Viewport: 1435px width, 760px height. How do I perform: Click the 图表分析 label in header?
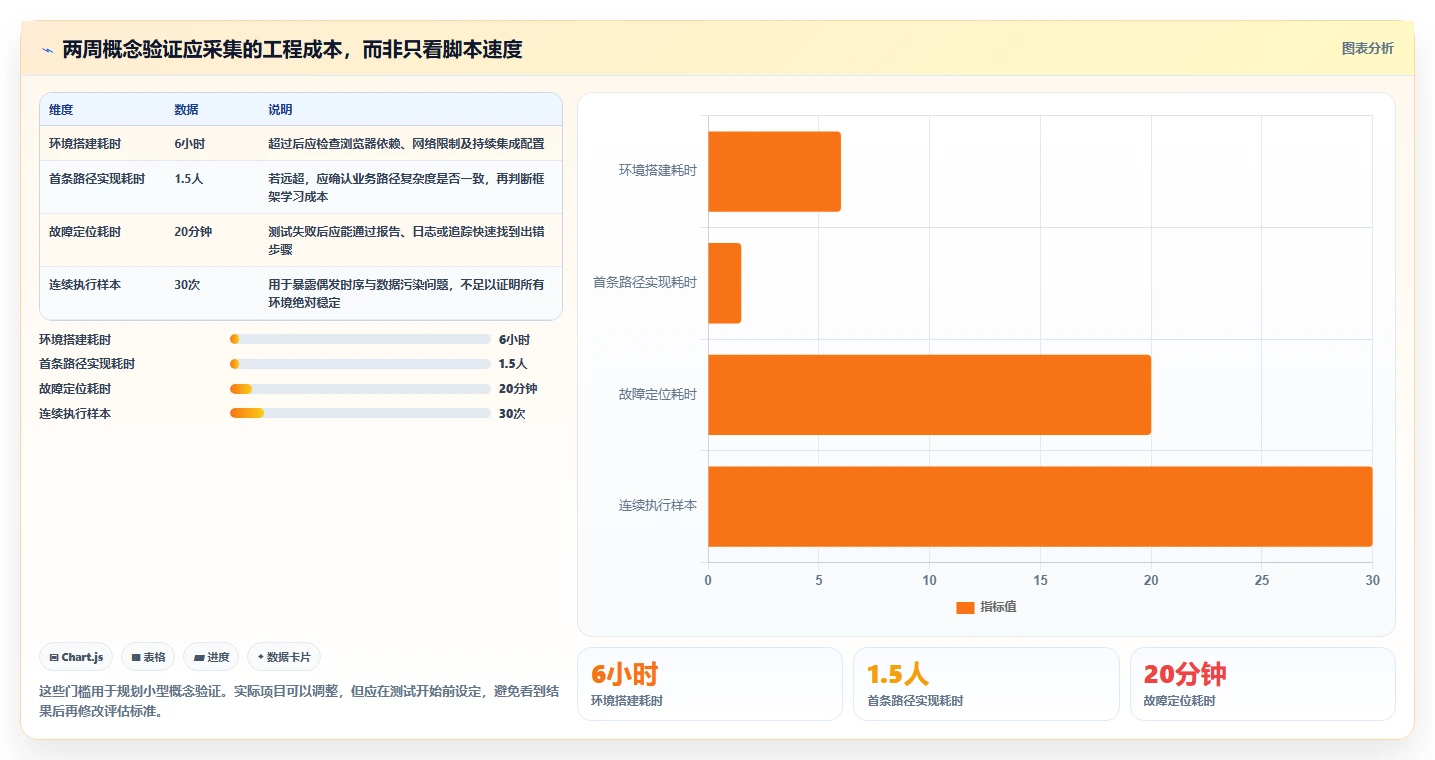(1367, 48)
